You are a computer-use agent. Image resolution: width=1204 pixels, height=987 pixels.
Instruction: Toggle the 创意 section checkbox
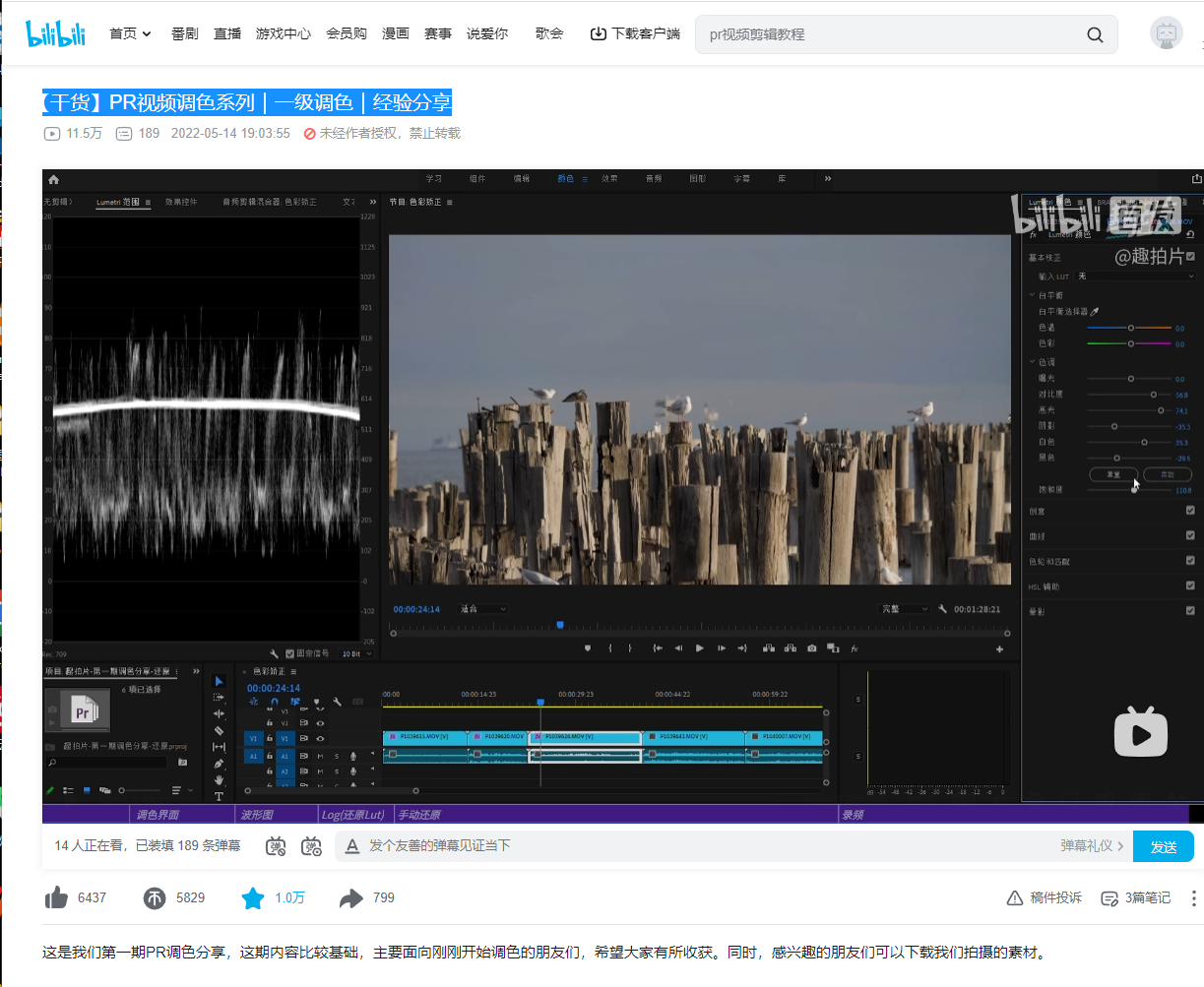tap(1190, 511)
